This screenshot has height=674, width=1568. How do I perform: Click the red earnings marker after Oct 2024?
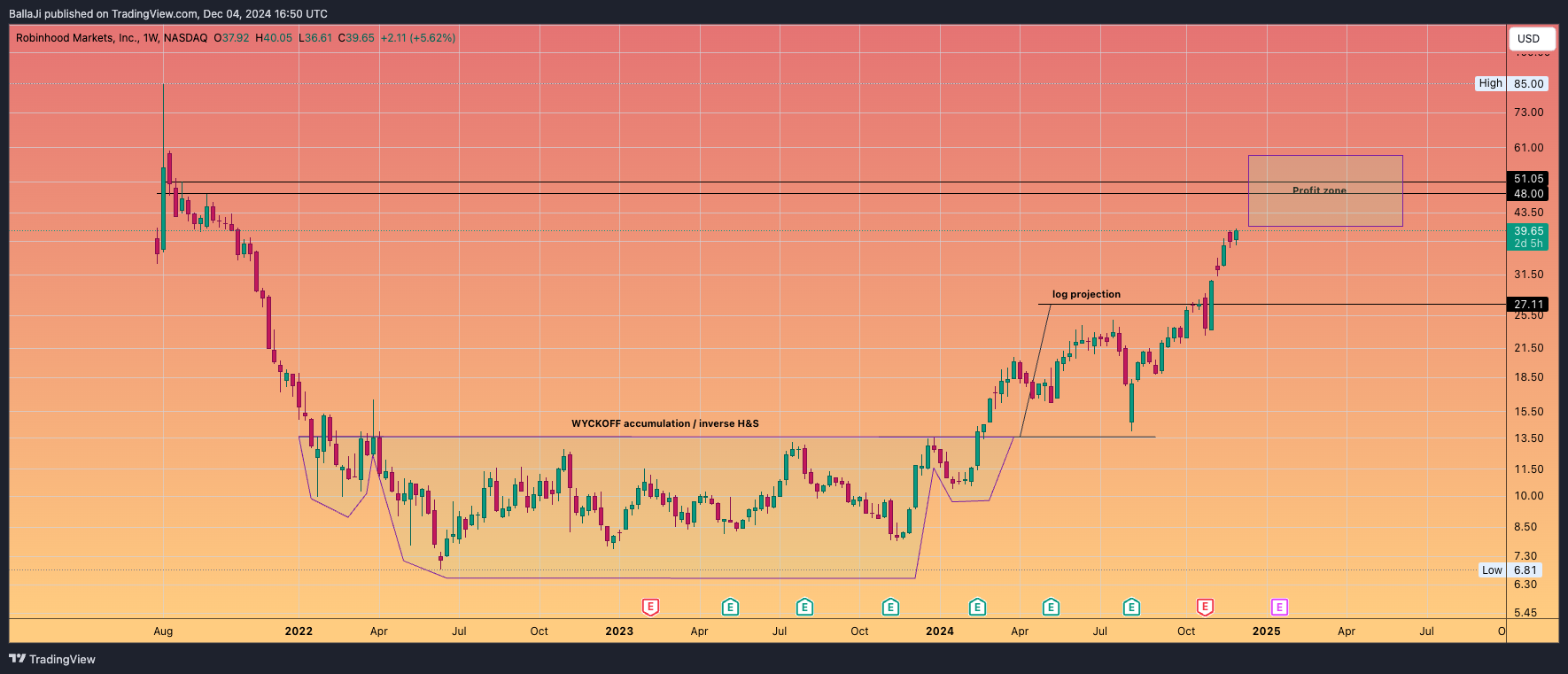(1205, 607)
